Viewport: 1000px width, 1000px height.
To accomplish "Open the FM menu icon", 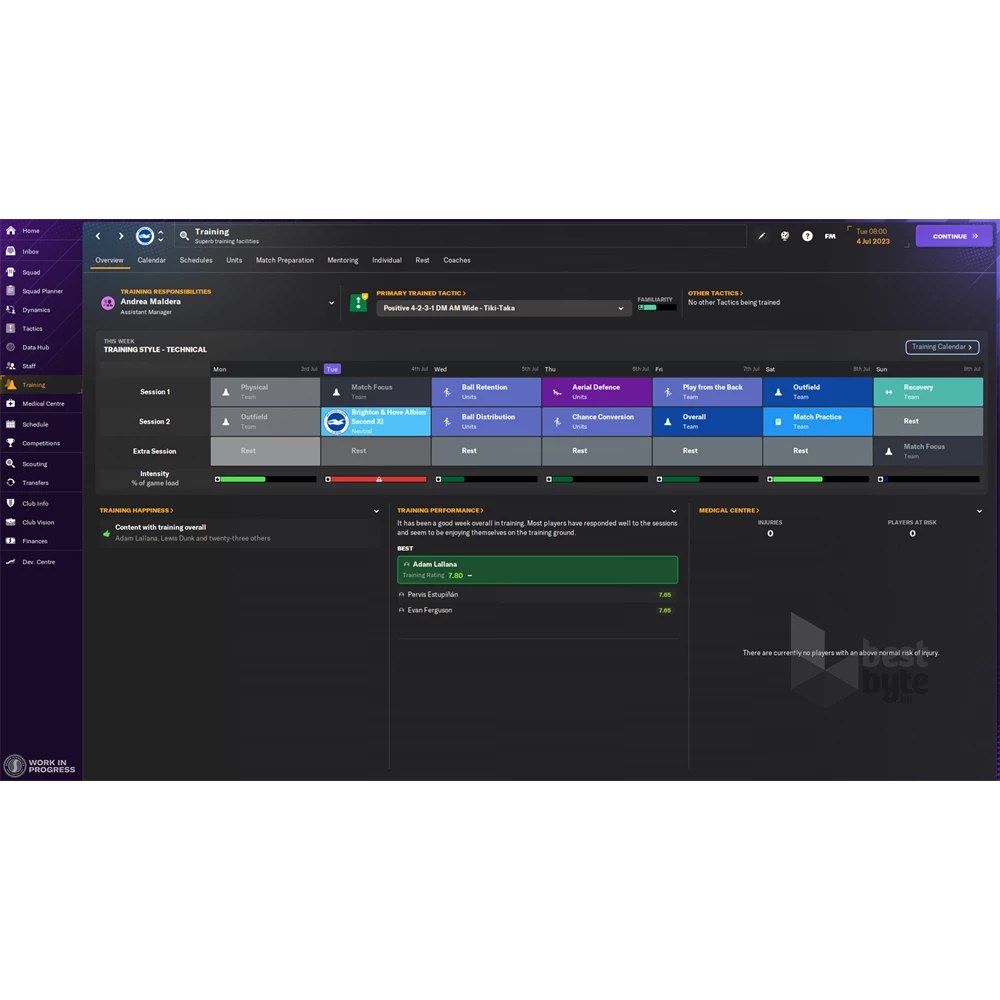I will [x=830, y=237].
